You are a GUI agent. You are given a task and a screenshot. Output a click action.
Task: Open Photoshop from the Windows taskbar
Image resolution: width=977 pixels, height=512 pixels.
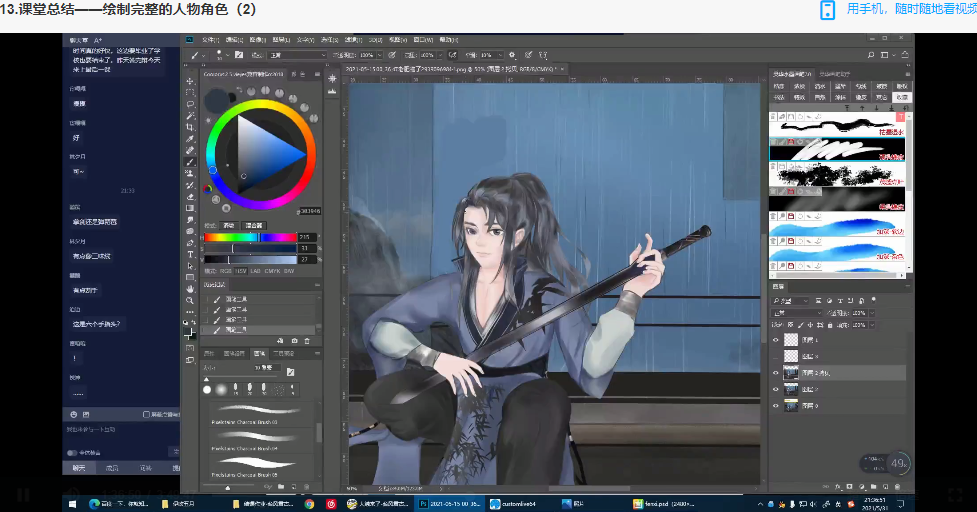point(449,503)
